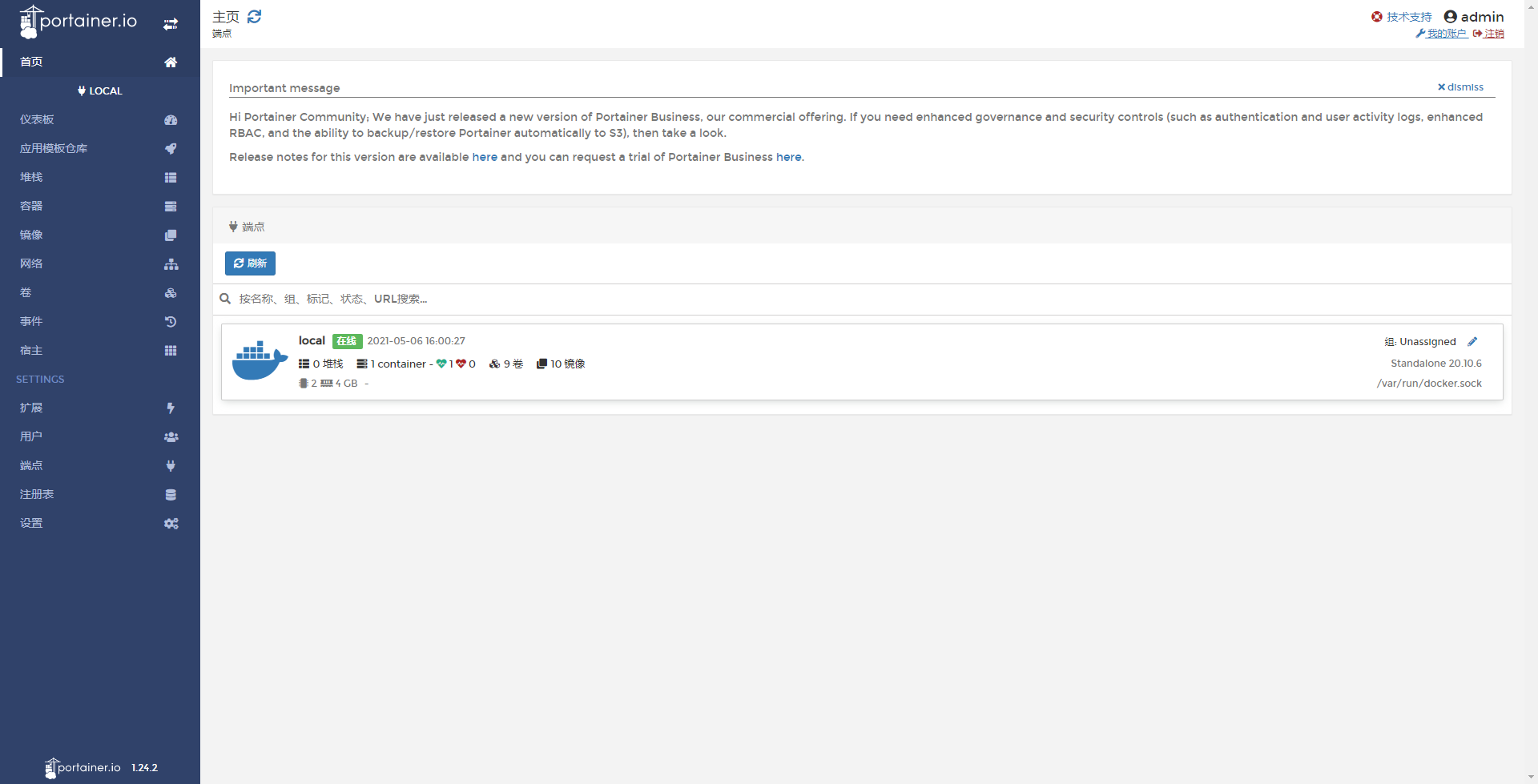The width and height of the screenshot is (1538, 784).
Task: Open 我的账户 my account link
Action: pos(1441,34)
